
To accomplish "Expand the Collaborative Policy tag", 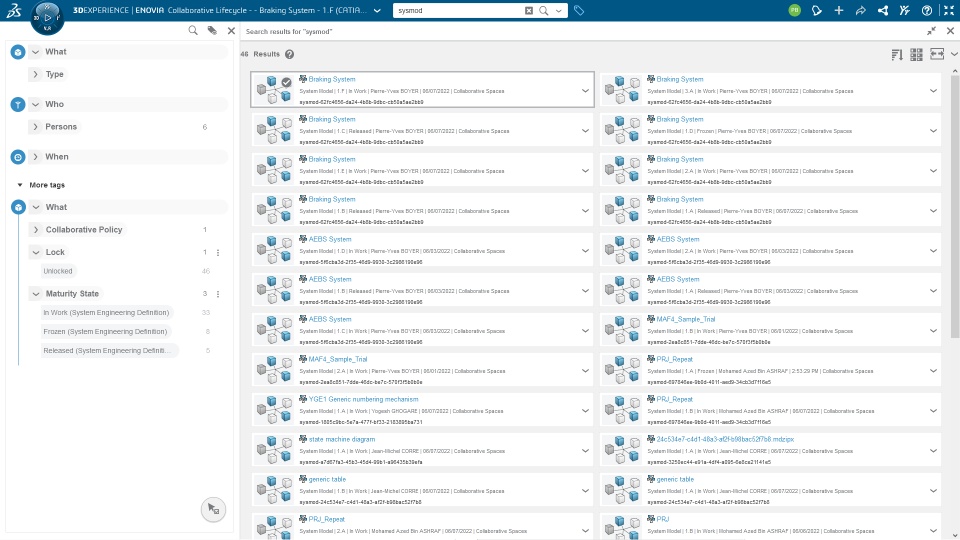I will tap(36, 230).
